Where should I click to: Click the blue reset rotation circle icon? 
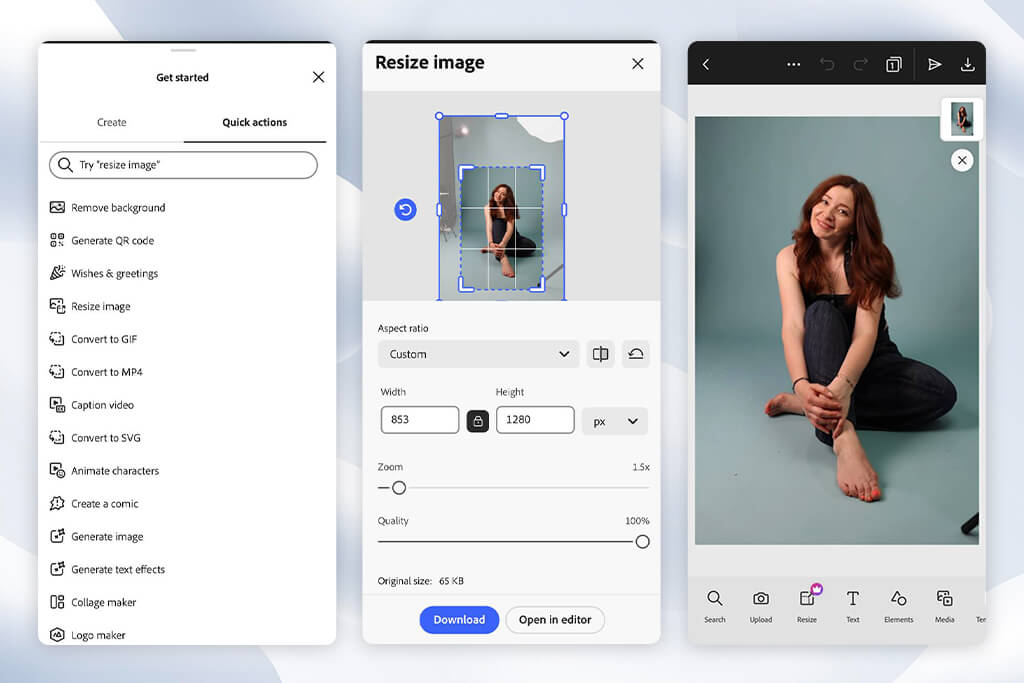pos(405,210)
